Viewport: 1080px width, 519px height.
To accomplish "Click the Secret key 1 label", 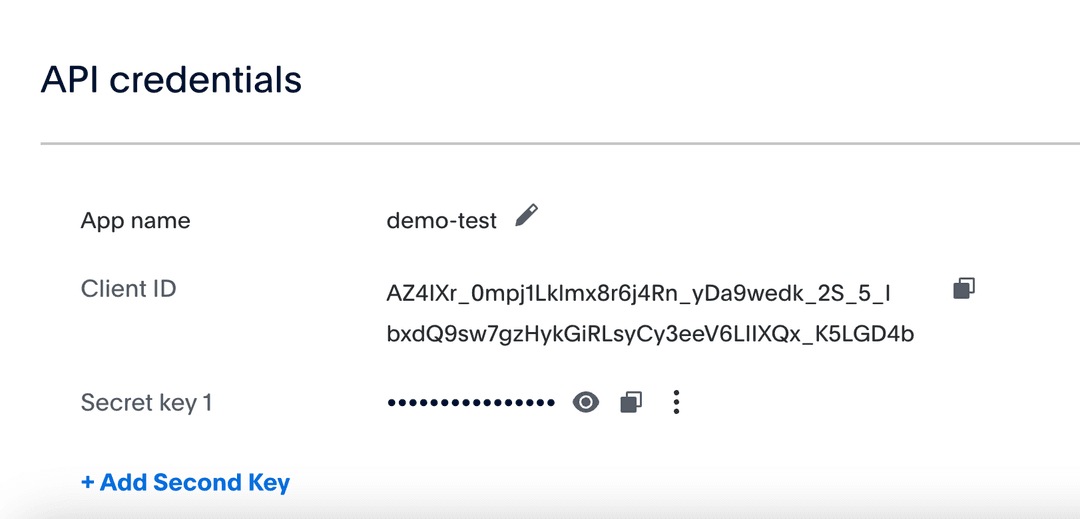I will (146, 403).
